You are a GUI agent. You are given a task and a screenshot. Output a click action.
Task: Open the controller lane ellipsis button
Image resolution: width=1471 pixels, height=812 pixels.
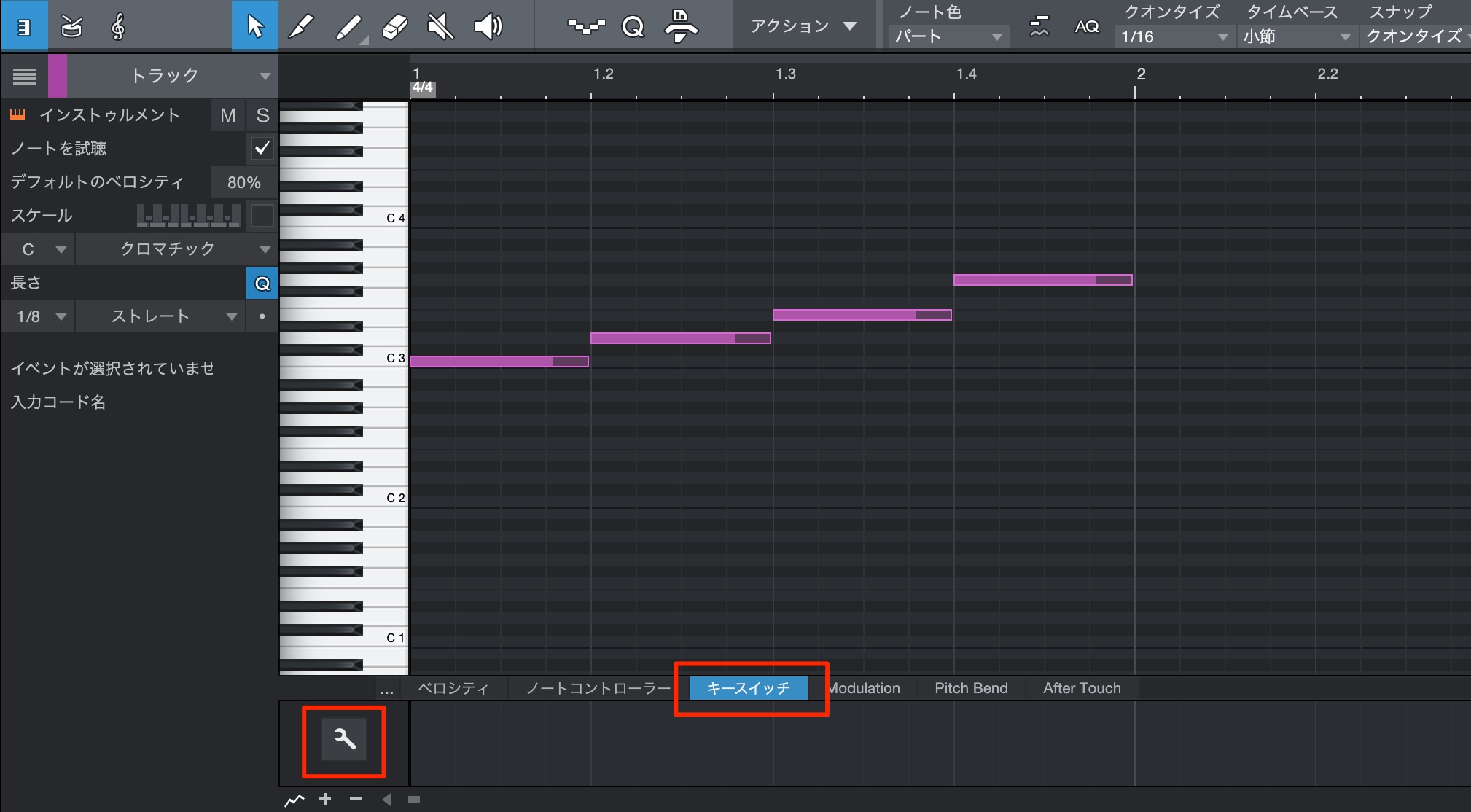387,689
